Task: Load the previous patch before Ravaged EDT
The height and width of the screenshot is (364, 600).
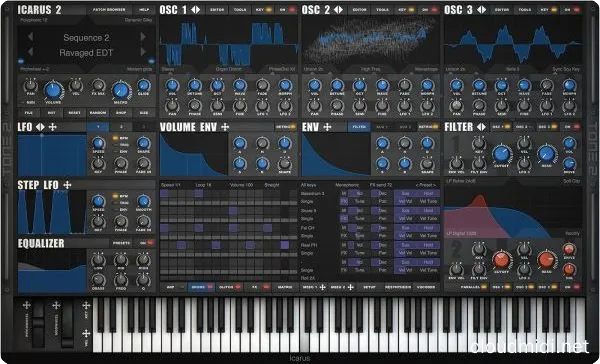Action: coord(30,52)
